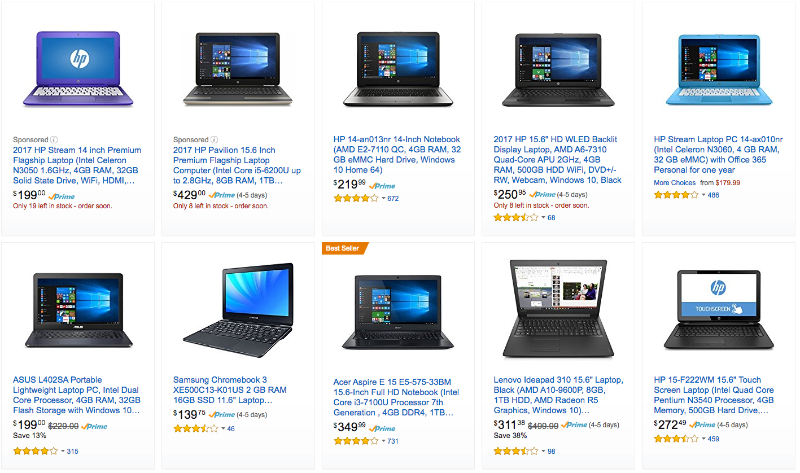The width and height of the screenshot is (800, 473).
Task: Open More Choices from $179.99 link
Action: [x=697, y=183]
